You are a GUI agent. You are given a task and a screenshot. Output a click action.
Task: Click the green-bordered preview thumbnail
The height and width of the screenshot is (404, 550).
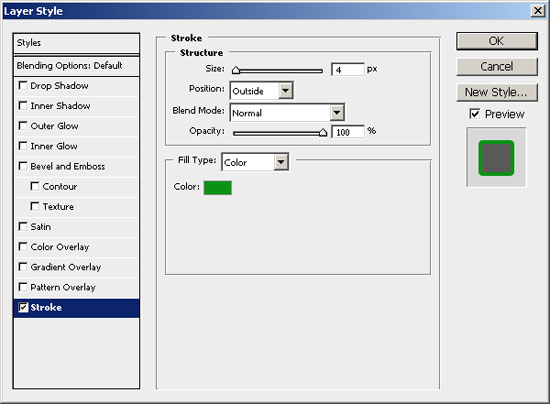click(x=496, y=158)
